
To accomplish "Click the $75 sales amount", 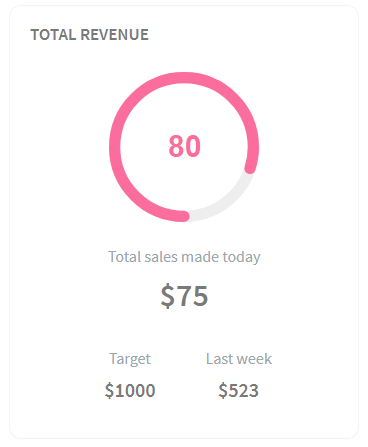I will [x=184, y=295].
